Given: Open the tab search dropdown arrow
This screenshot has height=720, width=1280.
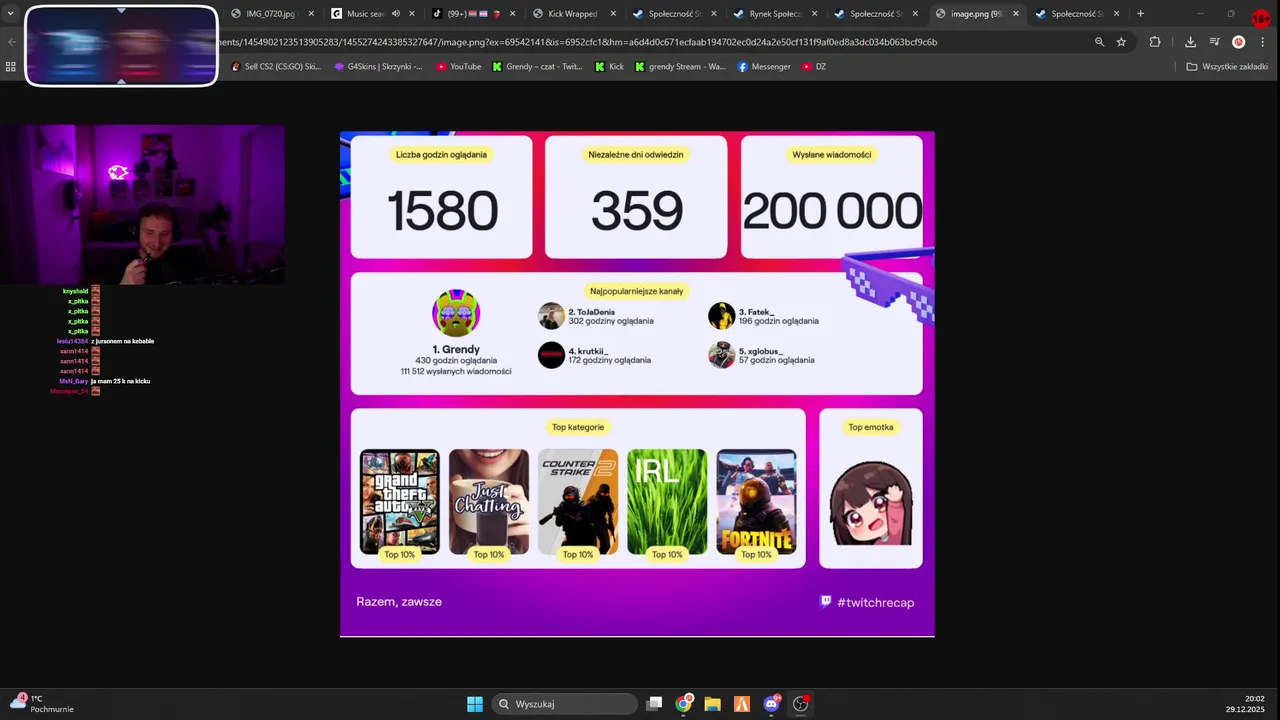Looking at the screenshot, I should [10, 14].
